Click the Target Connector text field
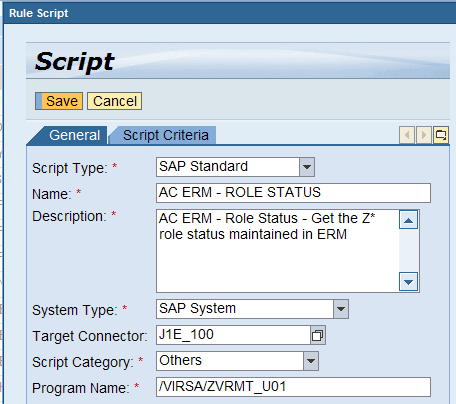This screenshot has height=404, width=456. (x=233, y=335)
